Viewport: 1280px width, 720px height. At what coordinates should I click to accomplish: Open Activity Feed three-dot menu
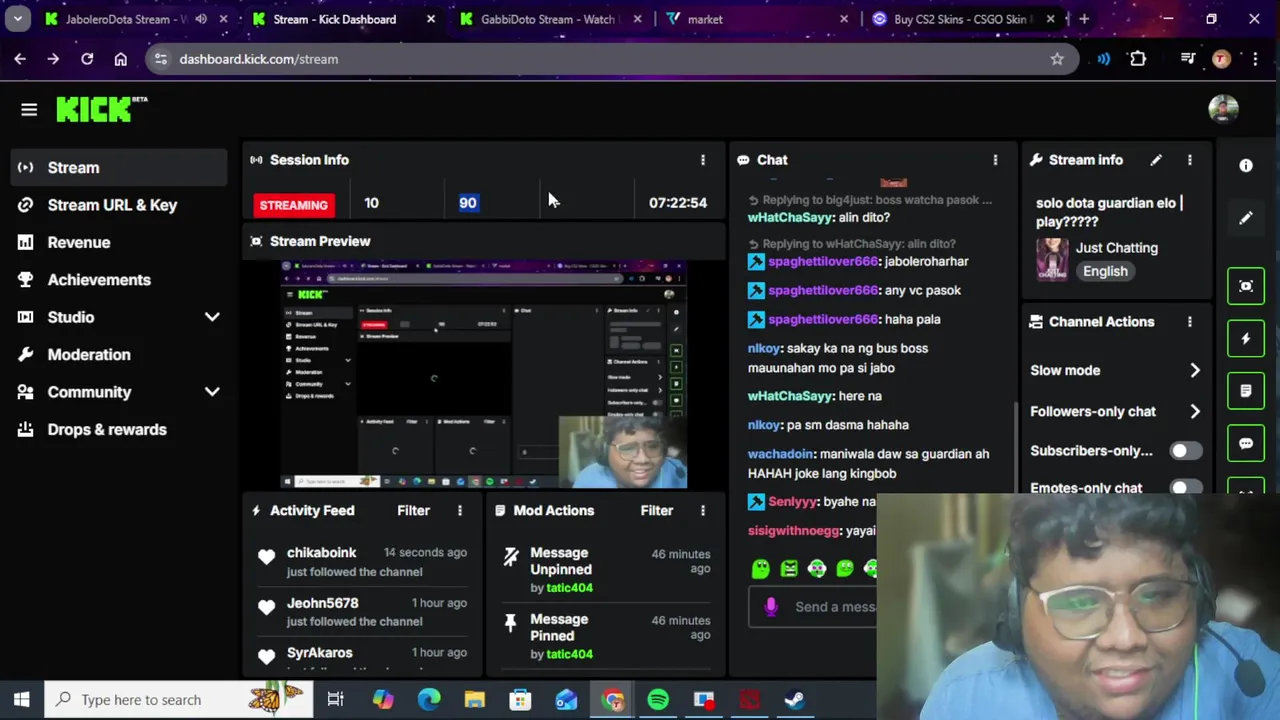(x=460, y=511)
